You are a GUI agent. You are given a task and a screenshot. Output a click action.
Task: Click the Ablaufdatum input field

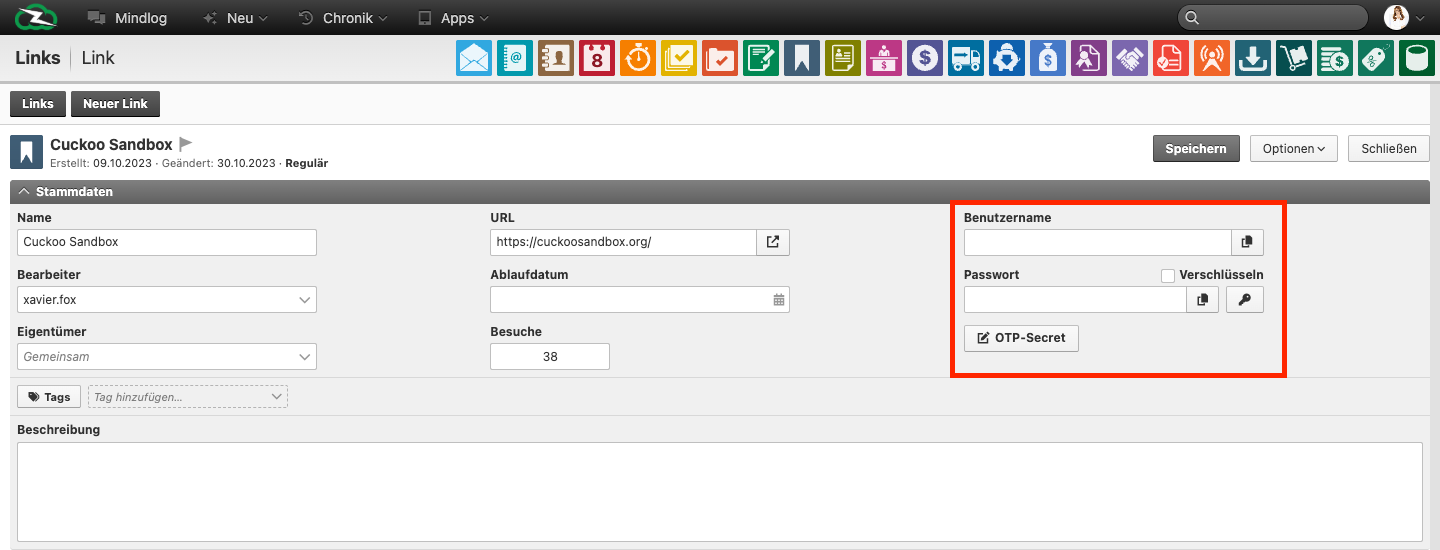click(640, 299)
